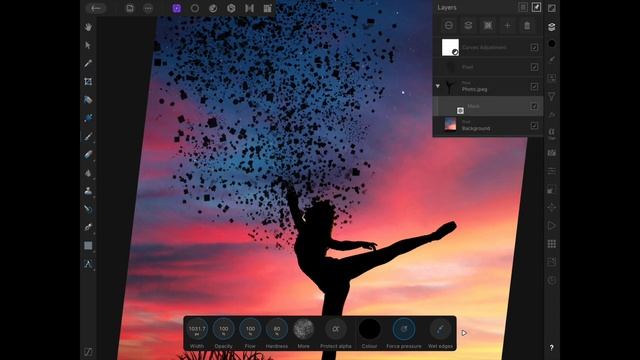Switch to the Selections persona circle

click(195, 8)
